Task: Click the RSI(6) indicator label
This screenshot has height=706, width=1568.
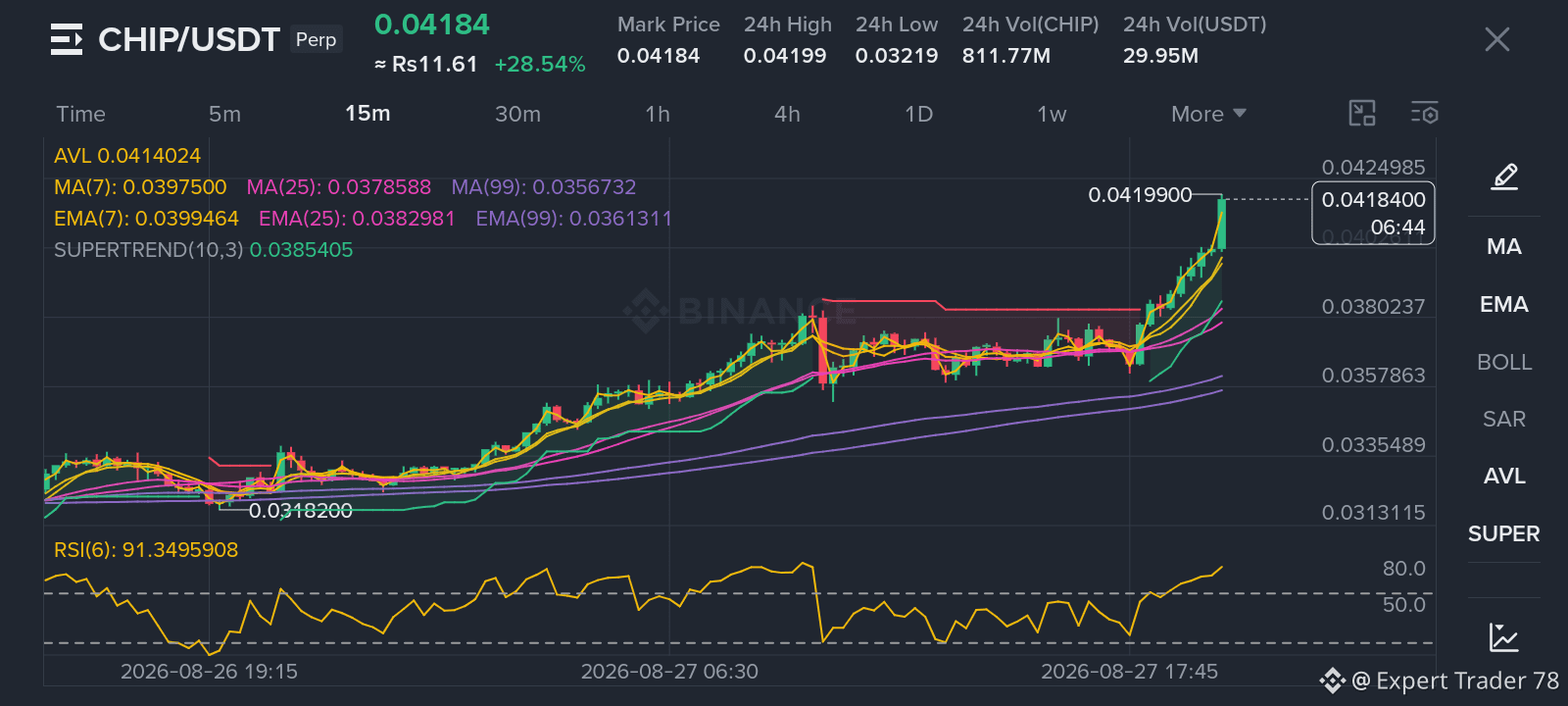Action: coord(146,550)
